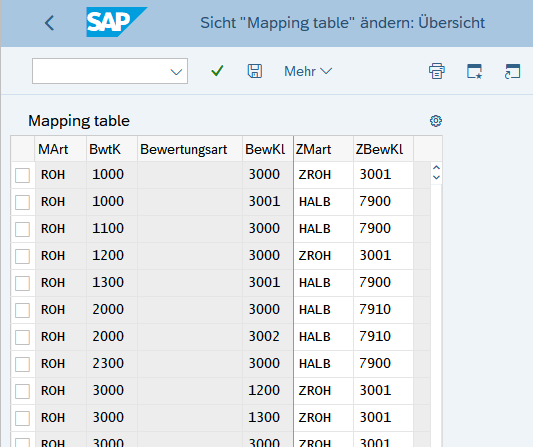This screenshot has width=533, height=447.
Task: Select row ROH 2300 checkbox
Action: coord(22,364)
